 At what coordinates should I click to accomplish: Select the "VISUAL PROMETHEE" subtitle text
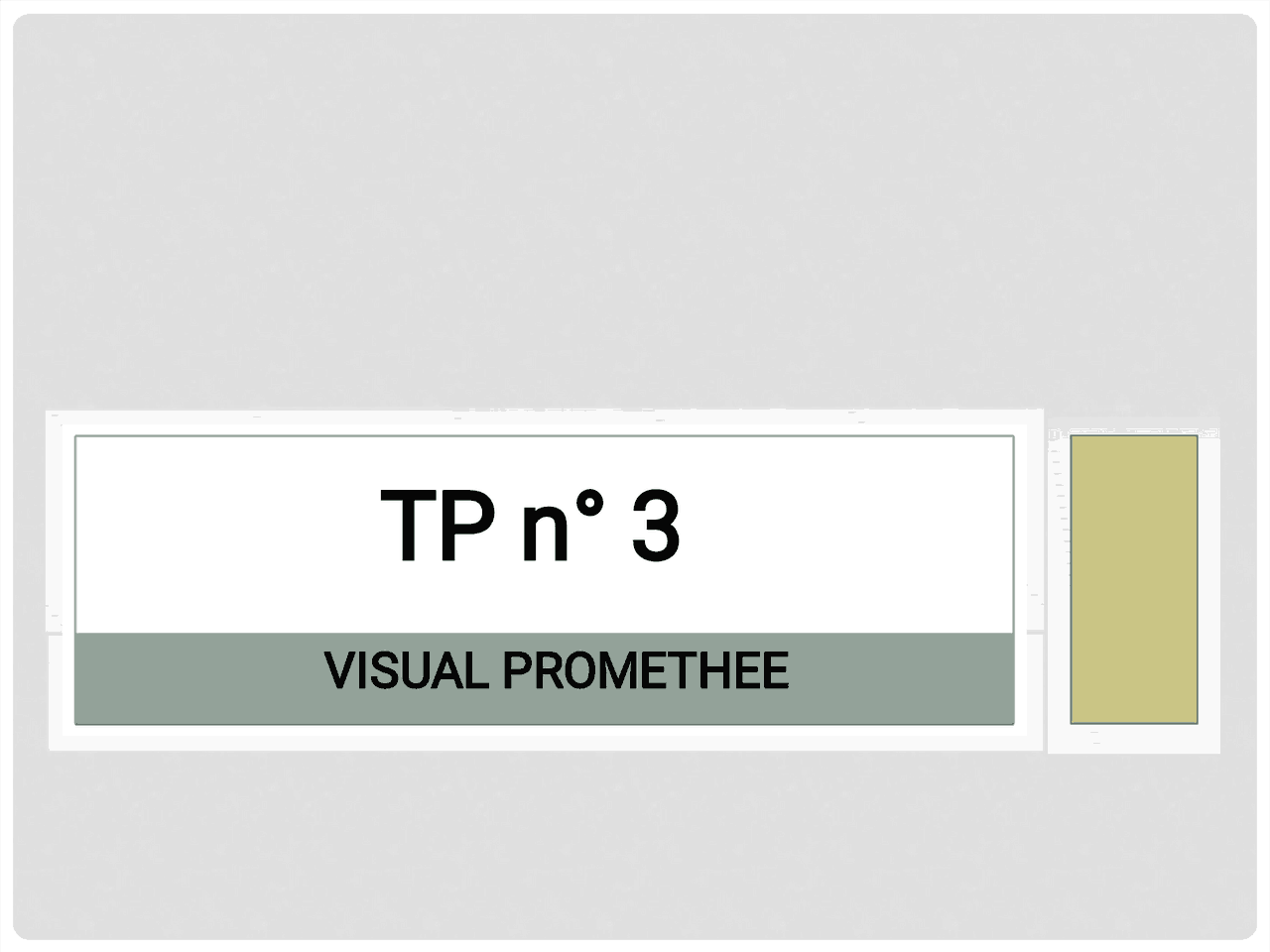tap(557, 671)
